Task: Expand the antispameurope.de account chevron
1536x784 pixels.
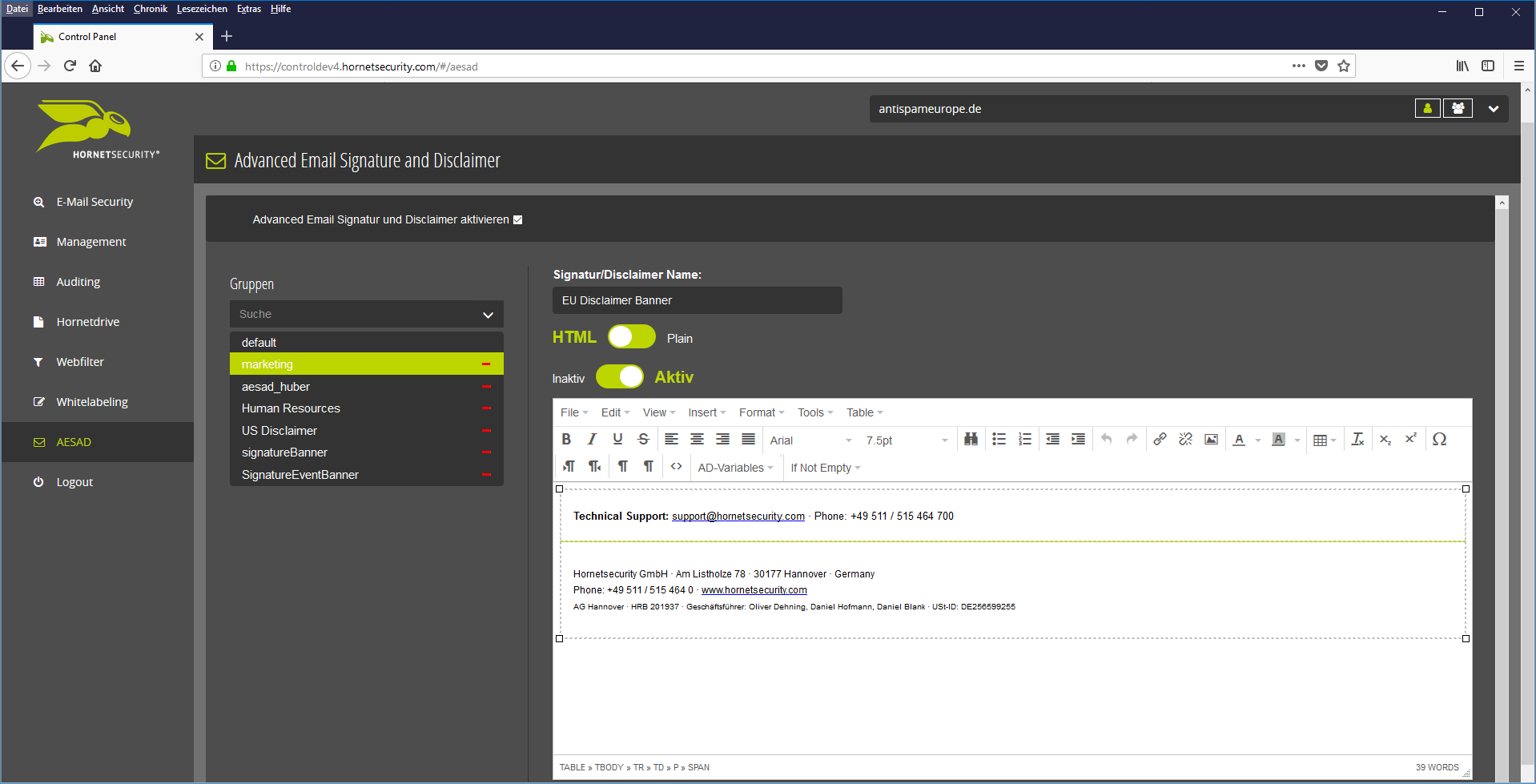Action: pyautogui.click(x=1494, y=109)
